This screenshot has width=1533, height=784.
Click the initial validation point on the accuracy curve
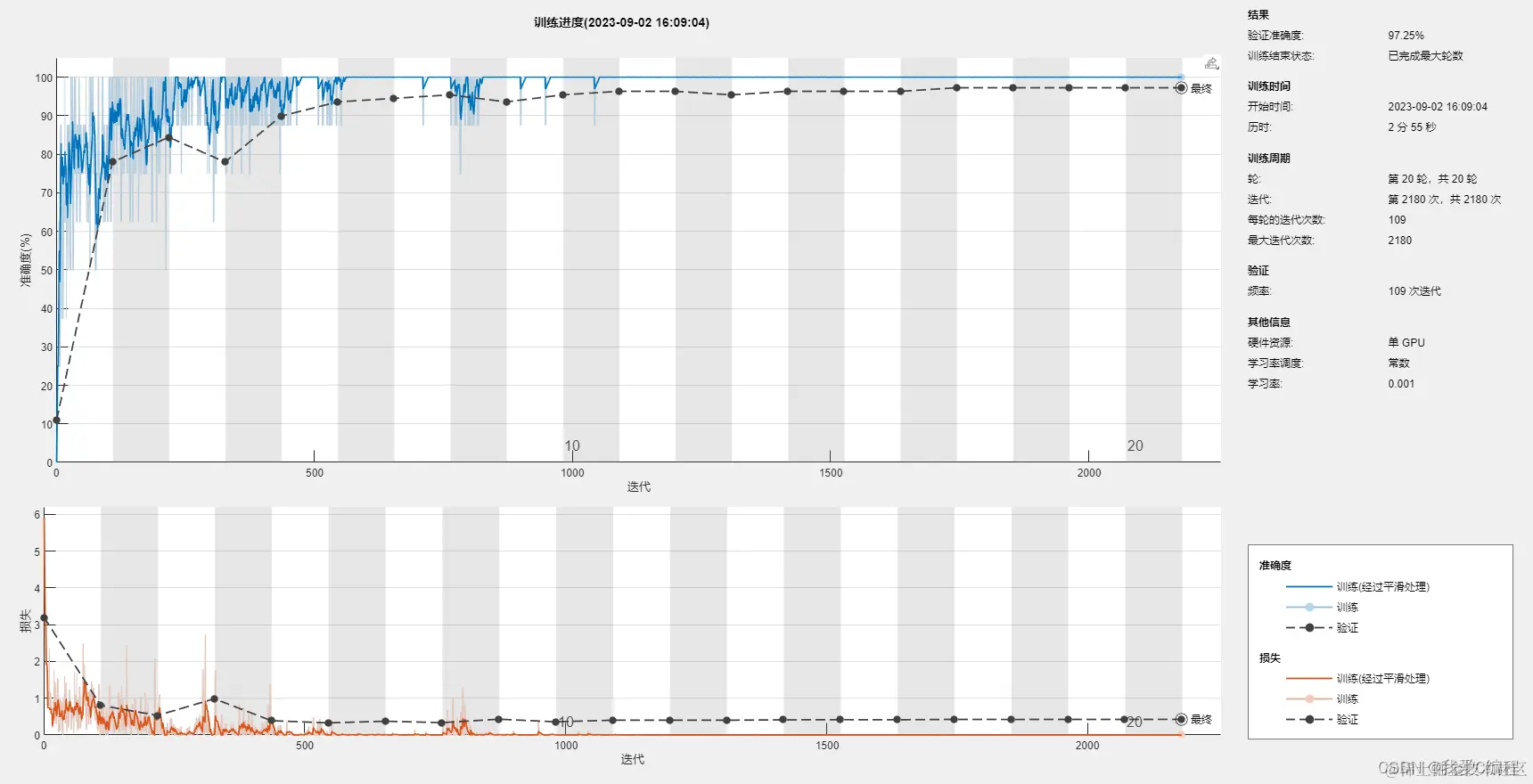[x=56, y=420]
